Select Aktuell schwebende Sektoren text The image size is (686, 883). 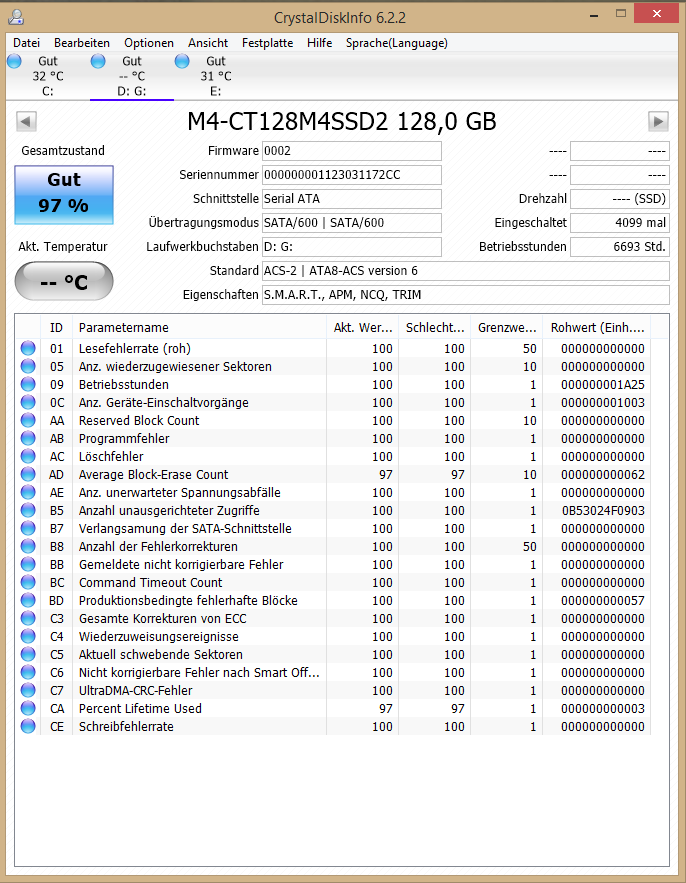(161, 655)
